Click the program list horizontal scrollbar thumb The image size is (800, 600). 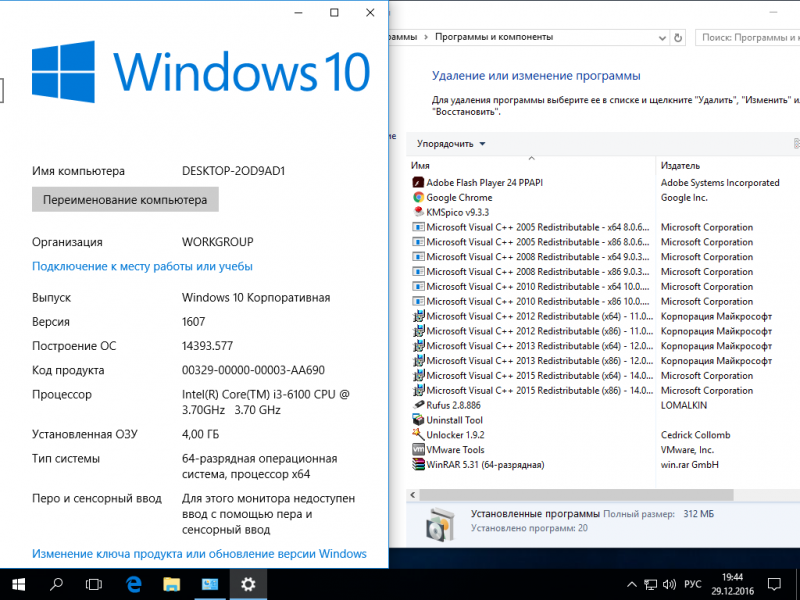(x=576, y=495)
